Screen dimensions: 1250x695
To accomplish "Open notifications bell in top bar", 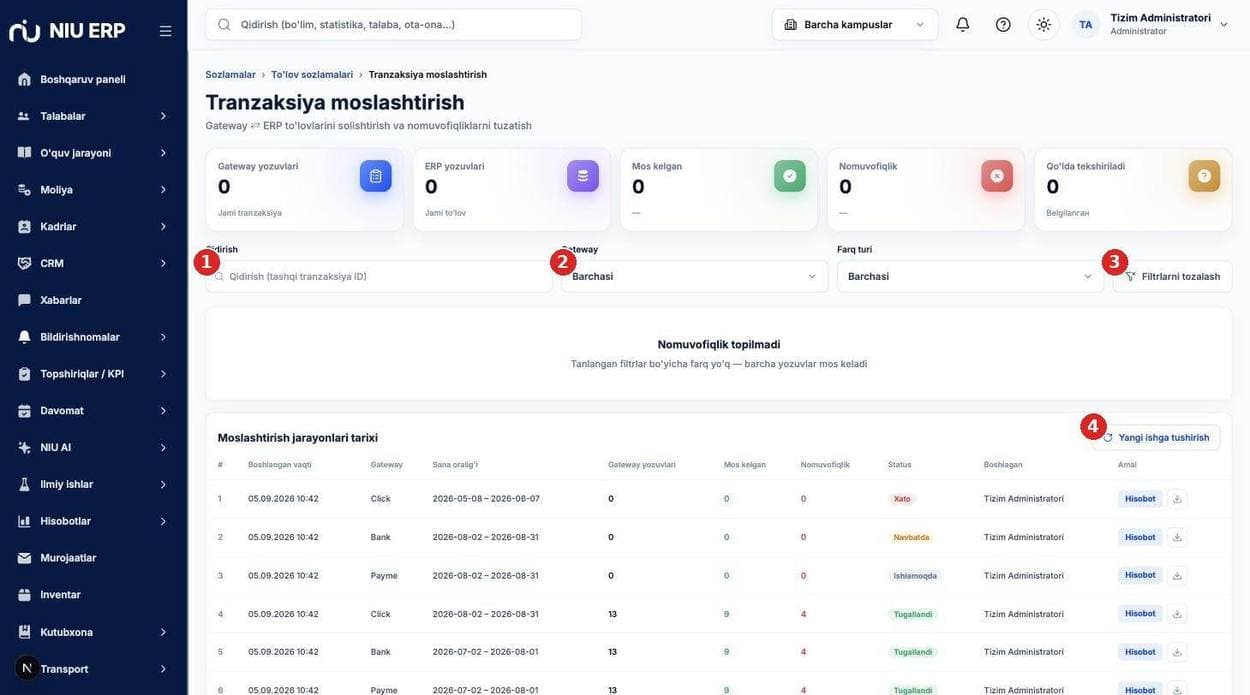I will point(963,24).
